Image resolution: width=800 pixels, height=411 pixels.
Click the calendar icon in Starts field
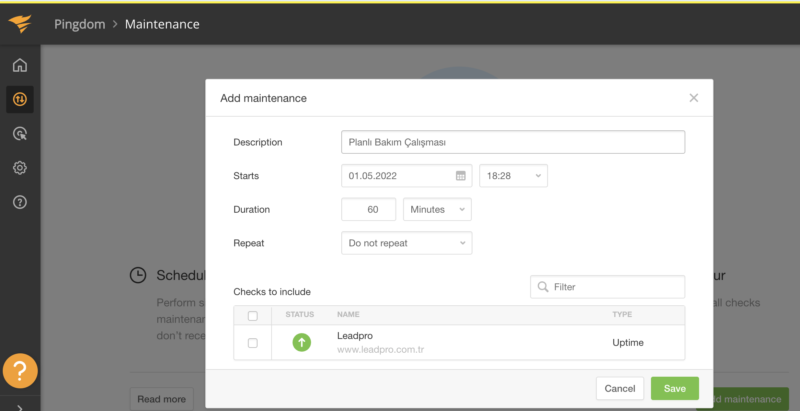pos(461,176)
